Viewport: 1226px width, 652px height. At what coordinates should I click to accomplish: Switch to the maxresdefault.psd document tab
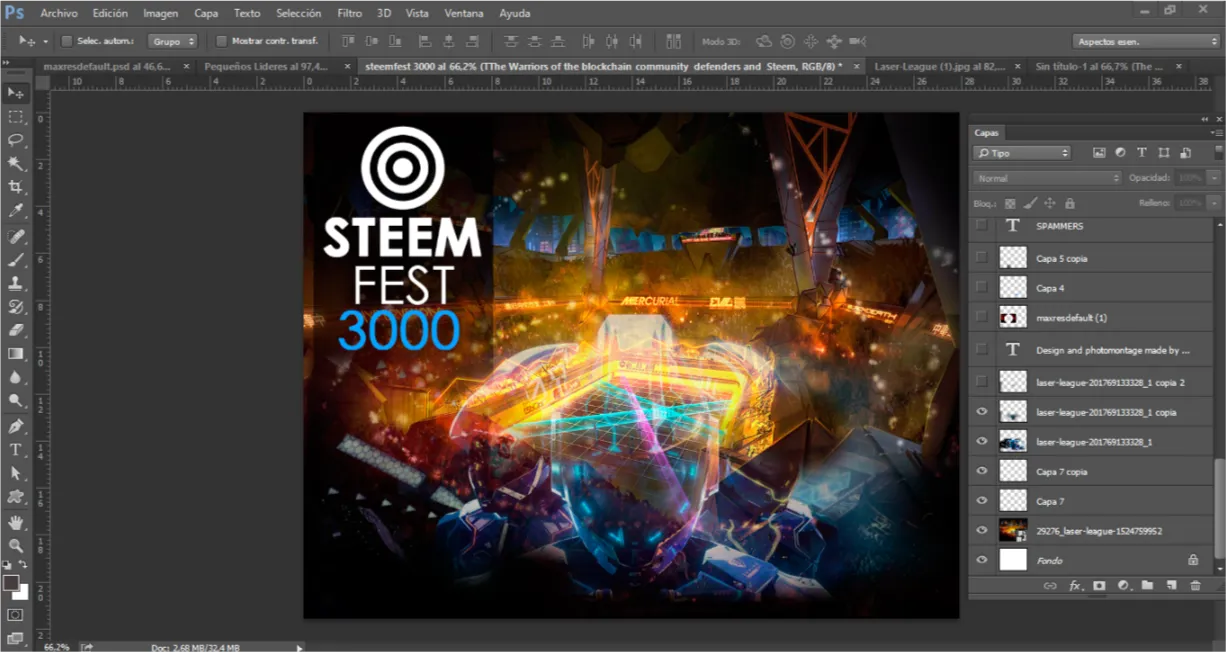tap(108, 66)
